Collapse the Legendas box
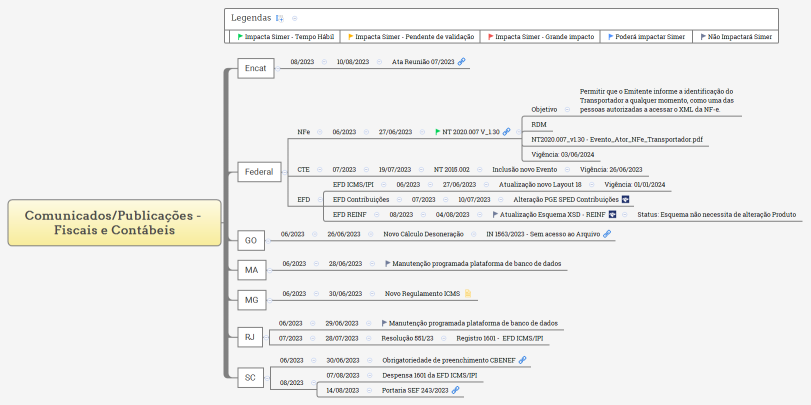 294,18
